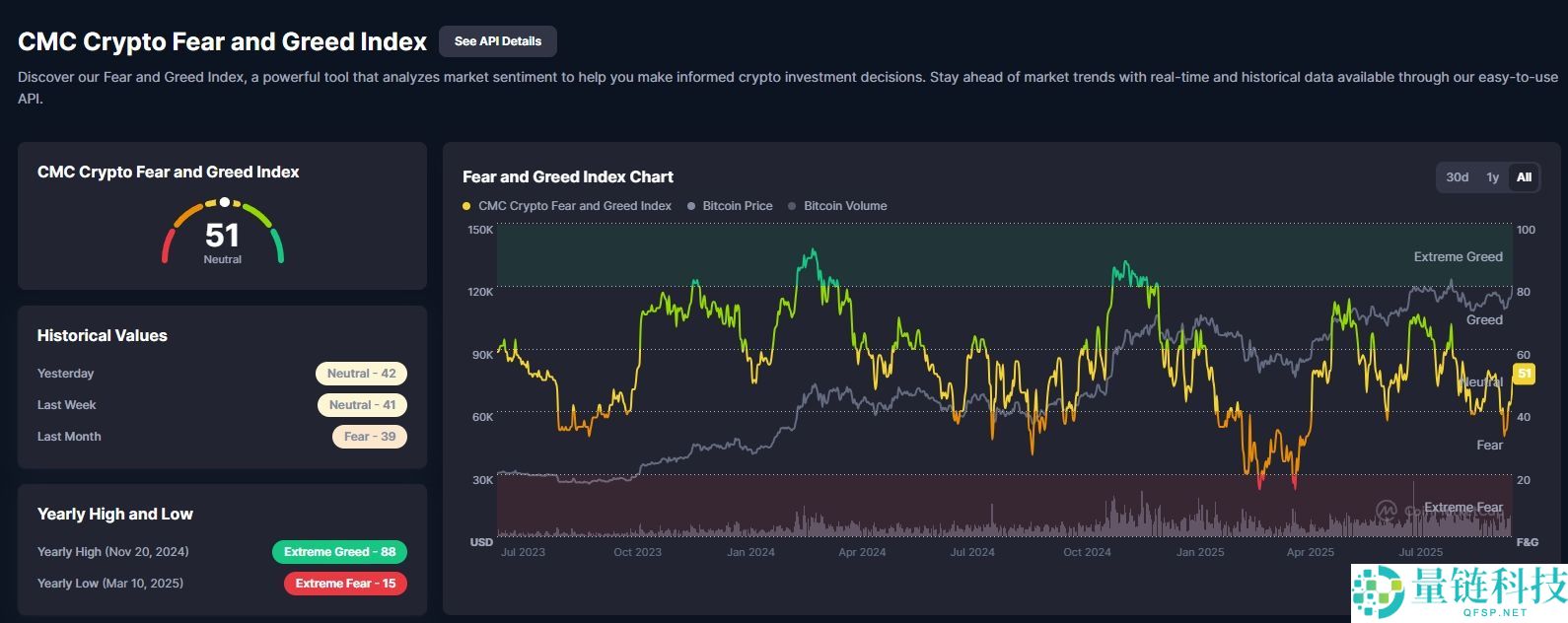The width and height of the screenshot is (1568, 623).
Task: Switch chart range to 30d
Action: (1457, 177)
